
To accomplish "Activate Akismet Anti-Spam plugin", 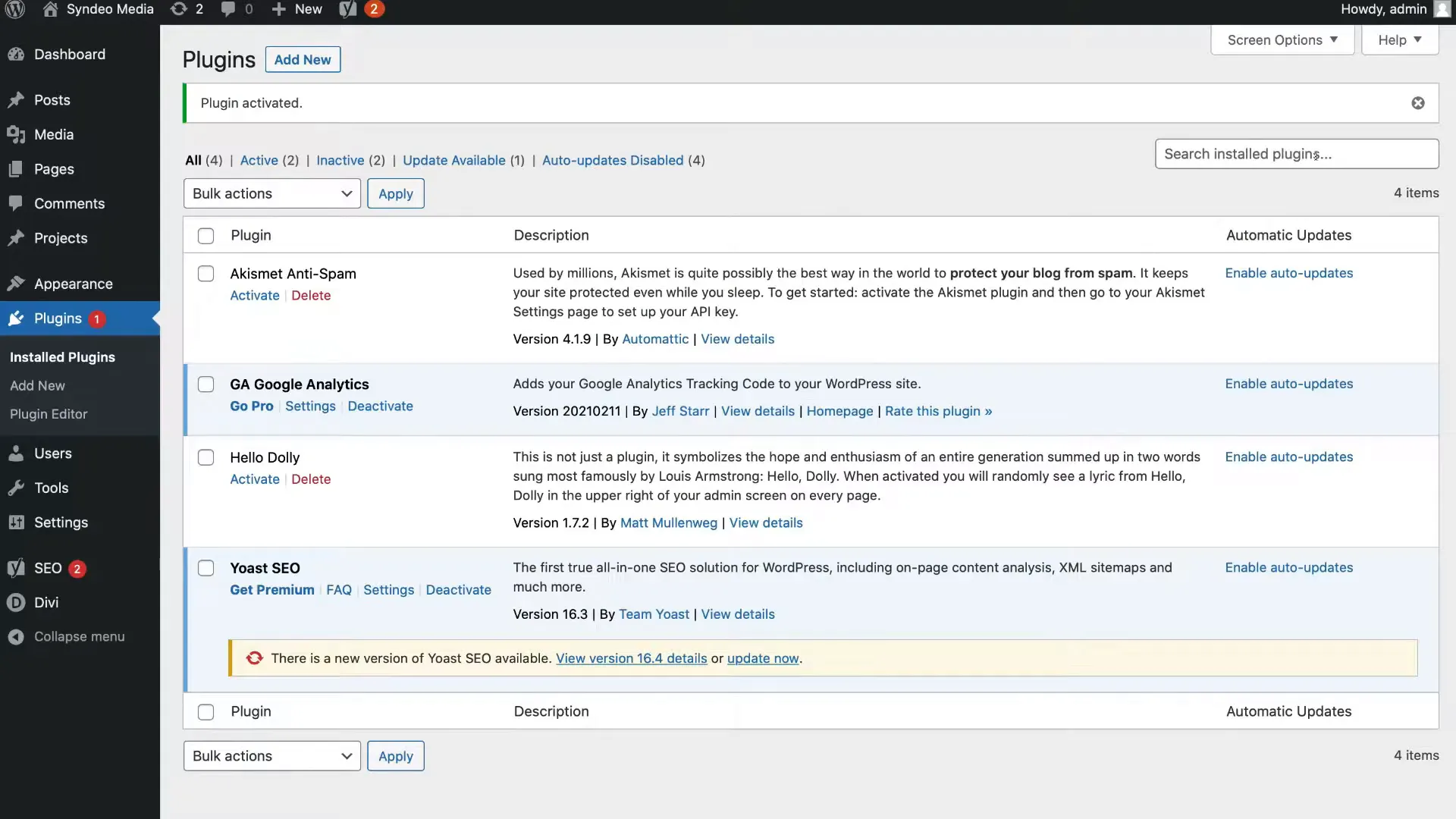I will 255,296.
